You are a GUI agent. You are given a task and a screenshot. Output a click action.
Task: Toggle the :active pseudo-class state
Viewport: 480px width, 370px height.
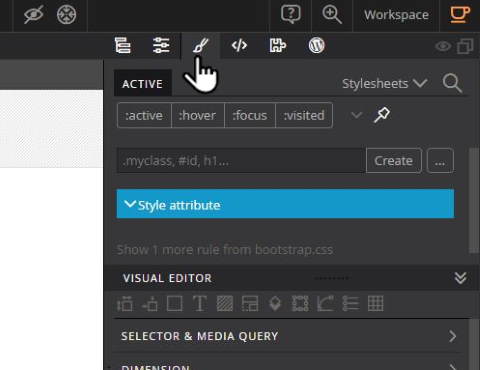click(144, 115)
